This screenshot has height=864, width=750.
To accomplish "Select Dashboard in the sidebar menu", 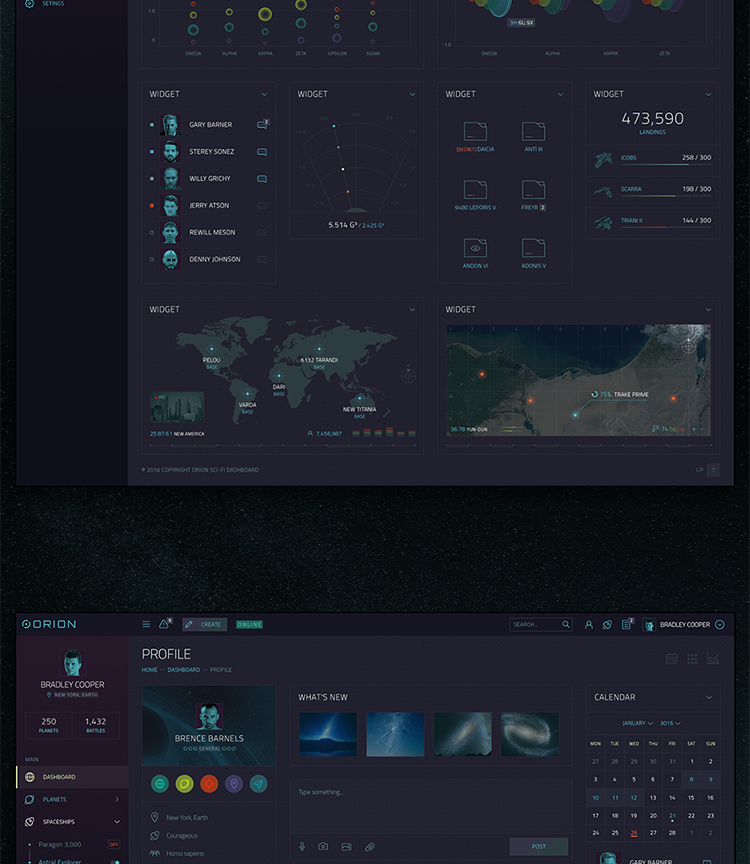I will click(58, 776).
